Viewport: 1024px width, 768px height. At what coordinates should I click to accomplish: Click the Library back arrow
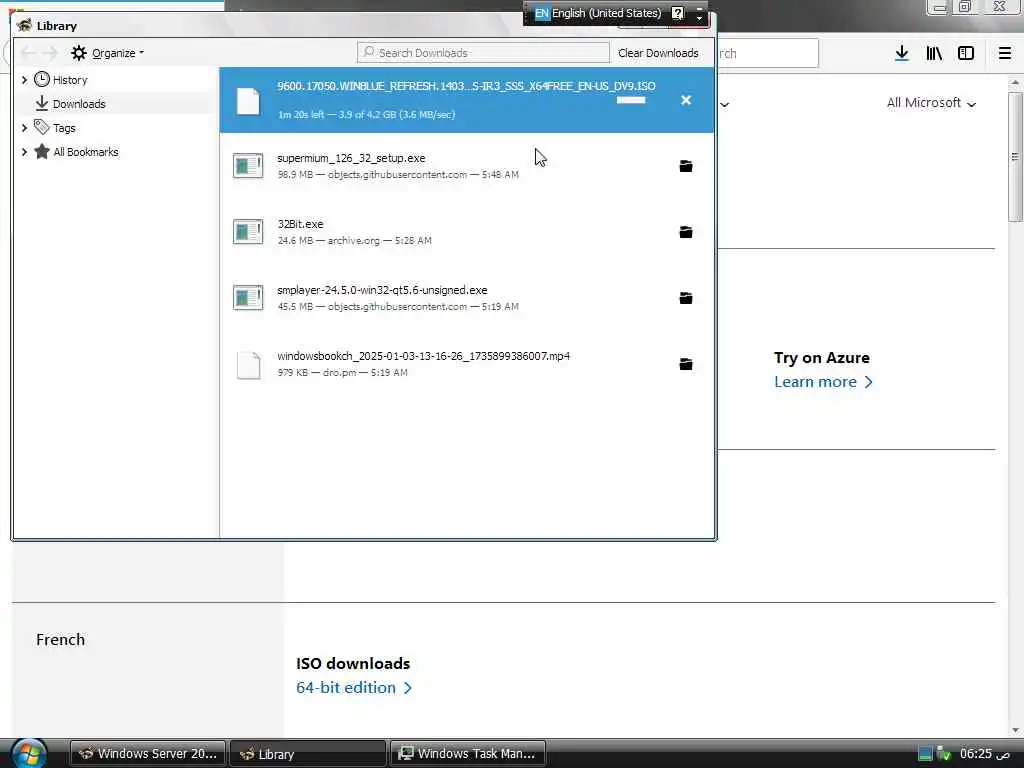29,53
